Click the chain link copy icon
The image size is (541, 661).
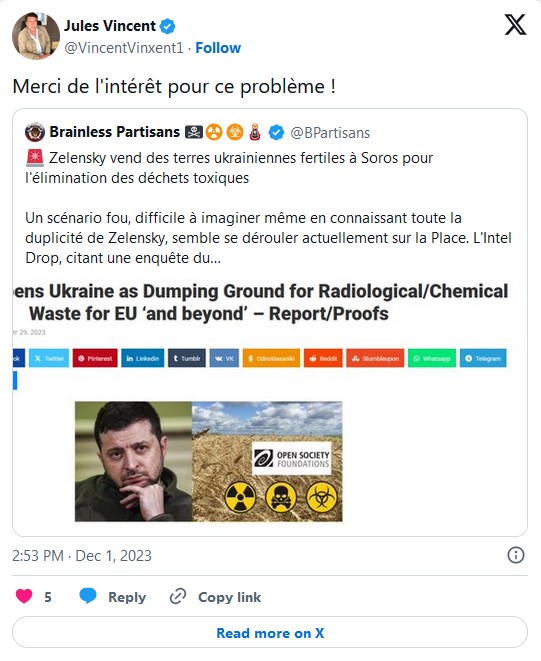(x=178, y=597)
